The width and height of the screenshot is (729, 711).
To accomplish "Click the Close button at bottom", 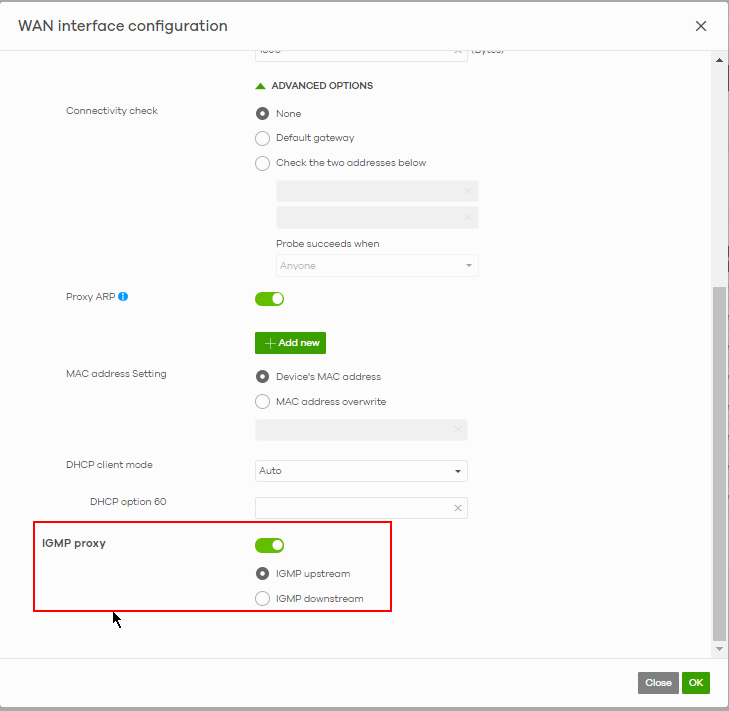I will (658, 683).
